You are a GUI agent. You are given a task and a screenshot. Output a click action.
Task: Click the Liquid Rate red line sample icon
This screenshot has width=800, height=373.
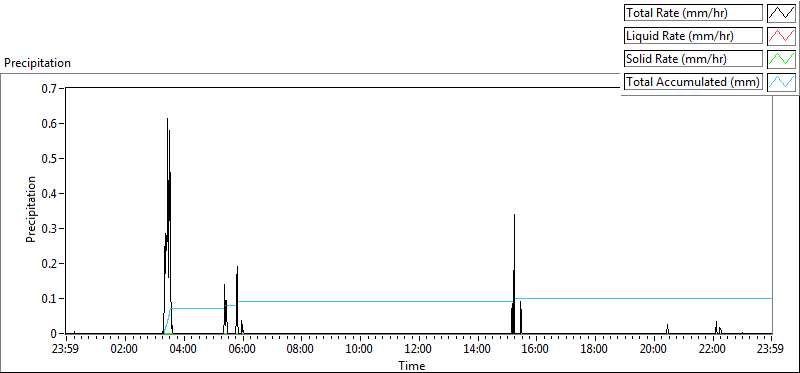[x=781, y=36]
